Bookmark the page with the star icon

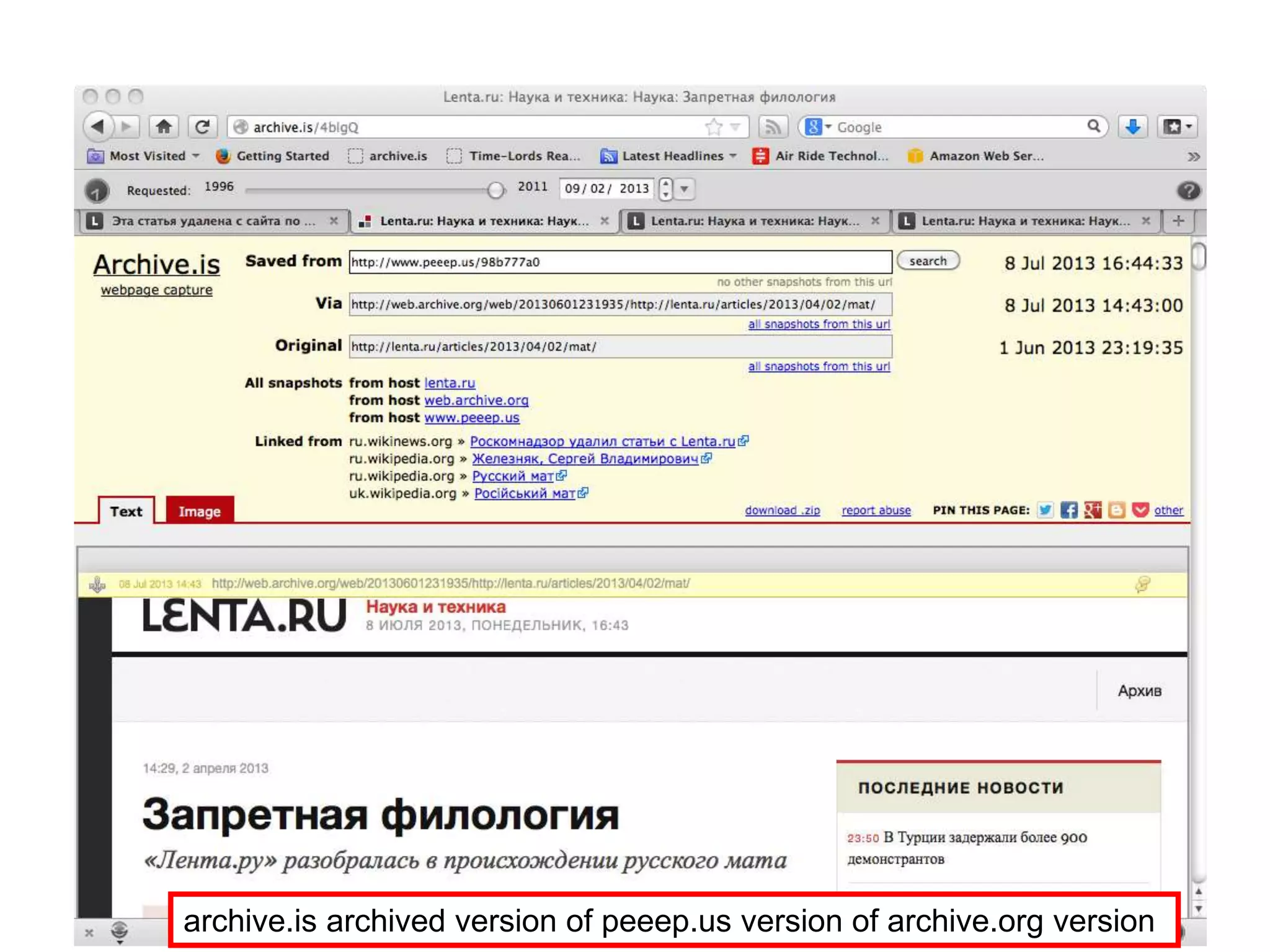click(x=714, y=127)
